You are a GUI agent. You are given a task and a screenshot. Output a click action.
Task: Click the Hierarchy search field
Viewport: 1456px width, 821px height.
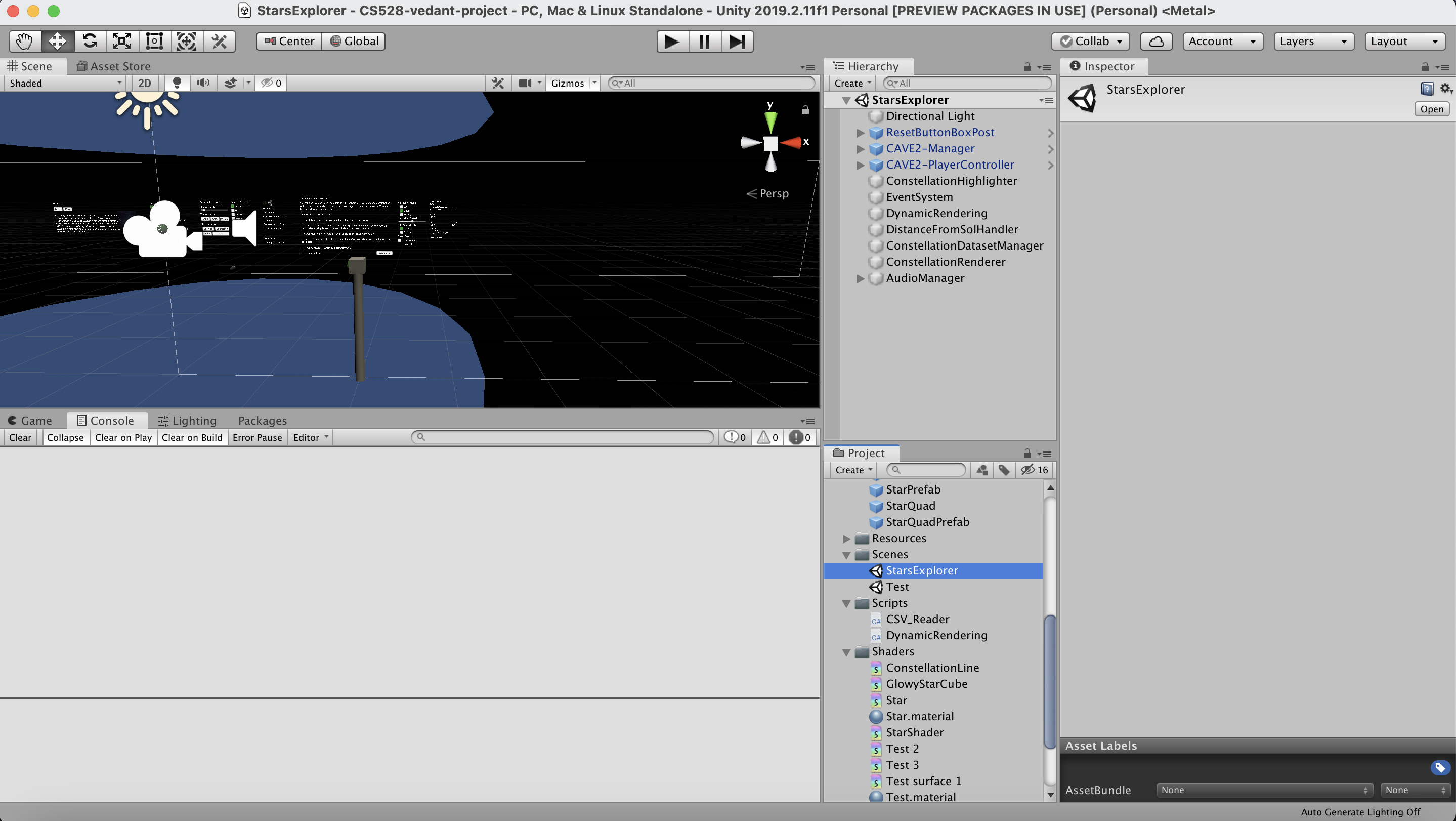(967, 83)
